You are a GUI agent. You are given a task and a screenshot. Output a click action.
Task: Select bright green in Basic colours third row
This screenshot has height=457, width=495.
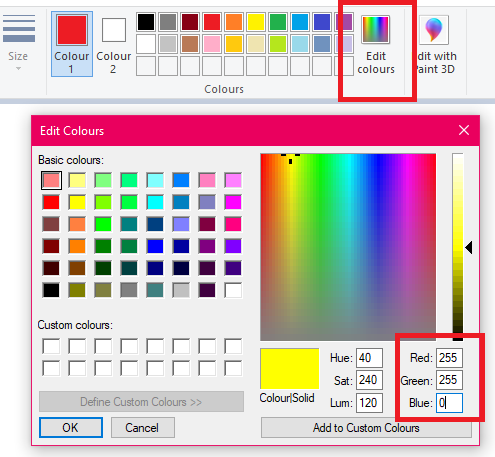(x=103, y=224)
